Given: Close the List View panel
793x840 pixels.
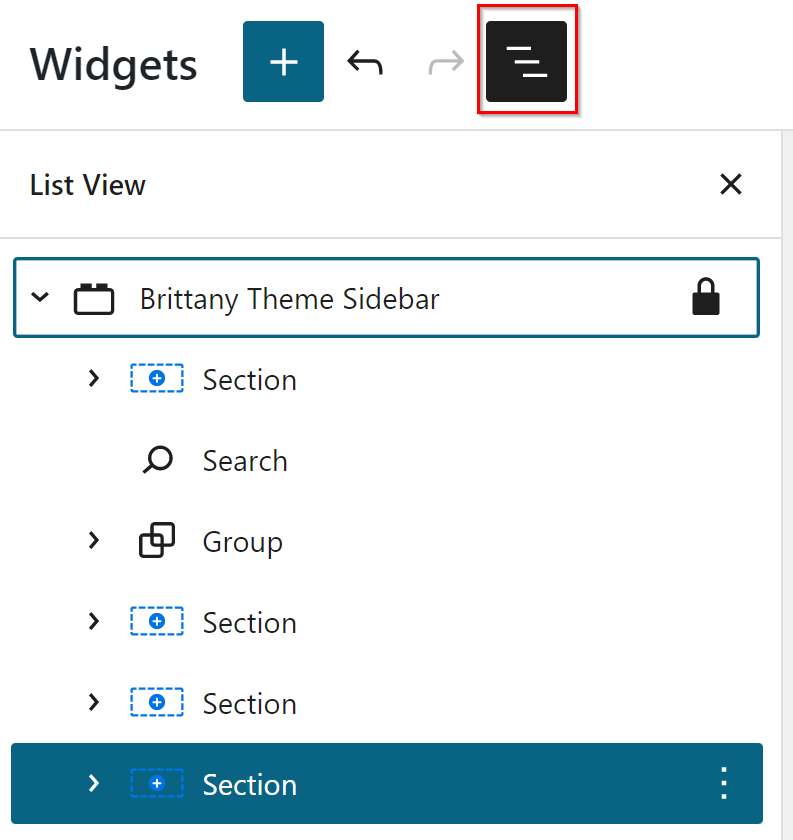Looking at the screenshot, I should click(x=731, y=184).
